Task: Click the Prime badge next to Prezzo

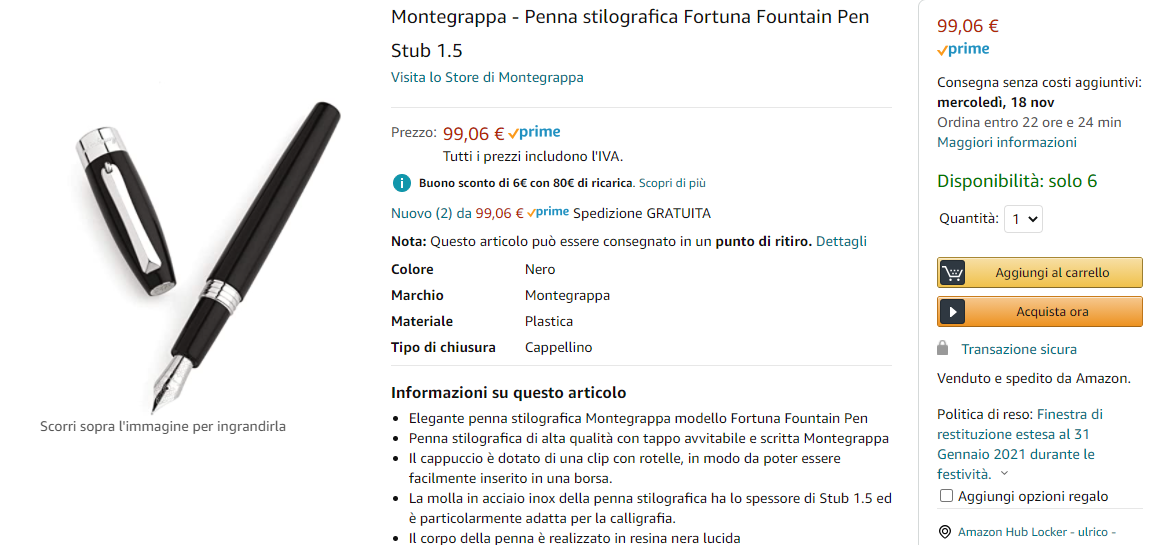Action: pos(534,133)
